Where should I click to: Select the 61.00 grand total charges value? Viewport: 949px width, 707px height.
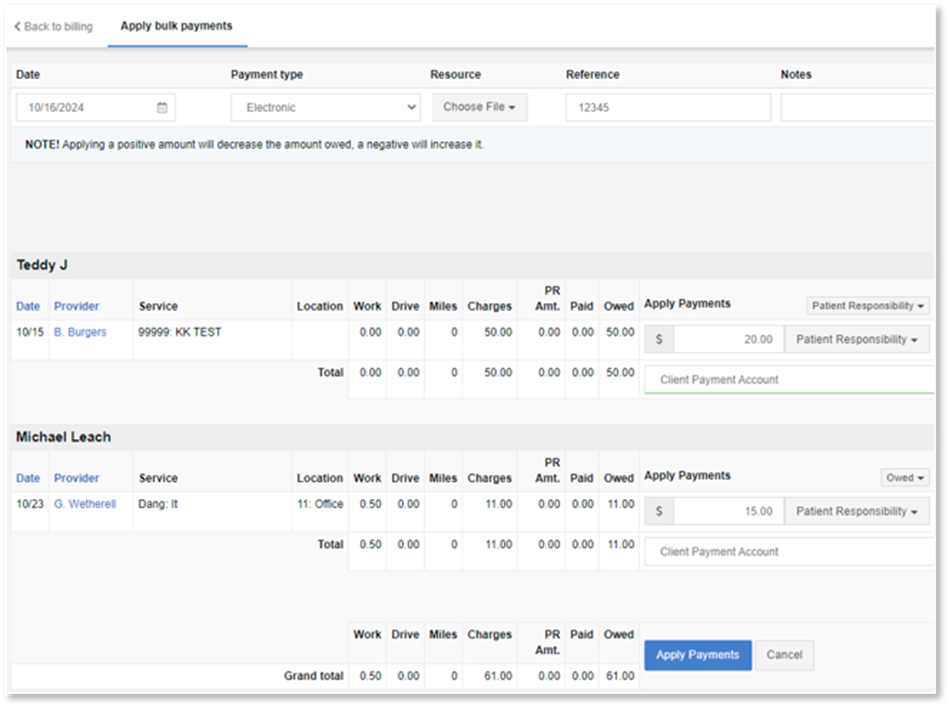pos(498,676)
